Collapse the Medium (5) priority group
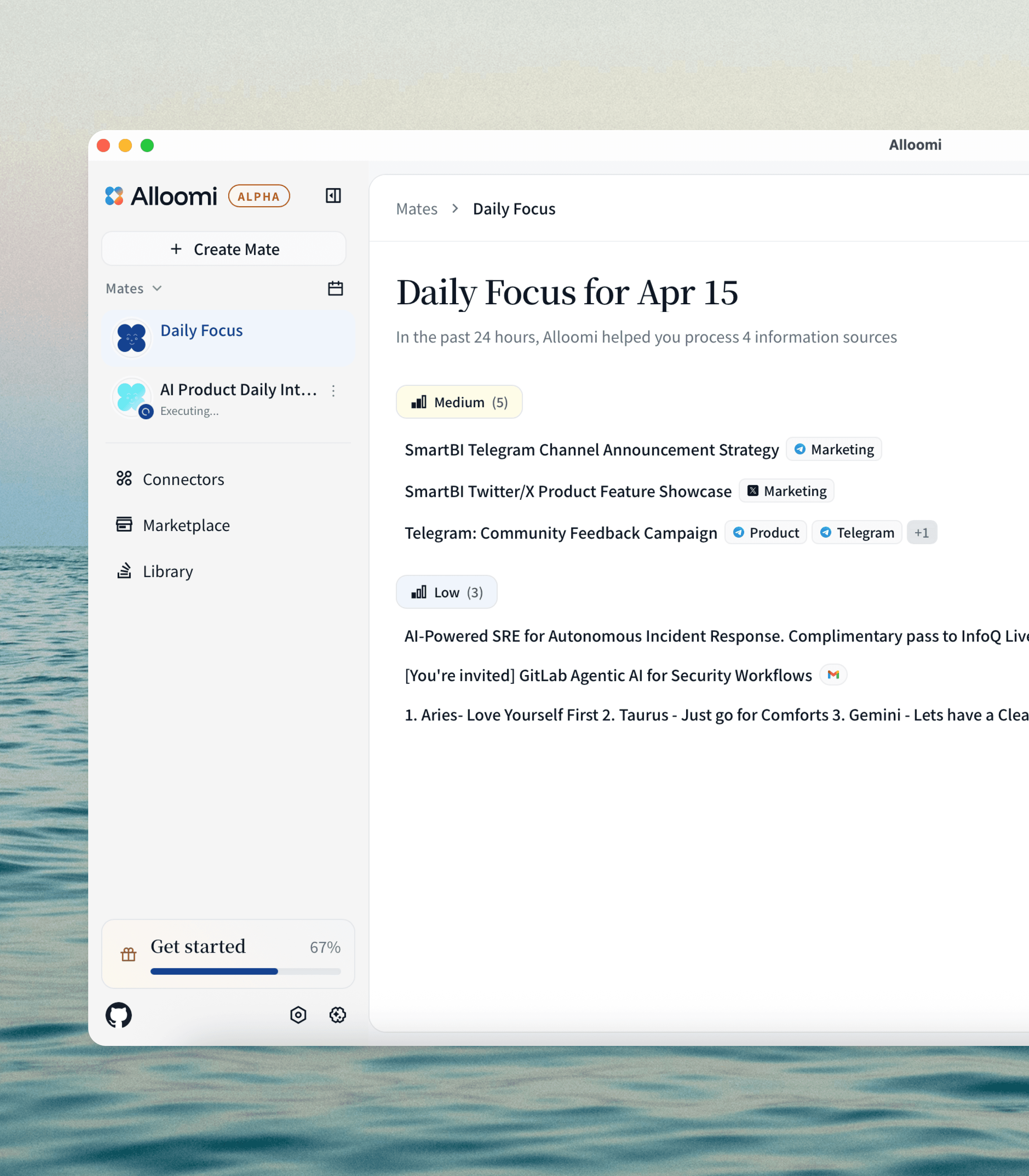The image size is (1029, 1176). pos(459,402)
